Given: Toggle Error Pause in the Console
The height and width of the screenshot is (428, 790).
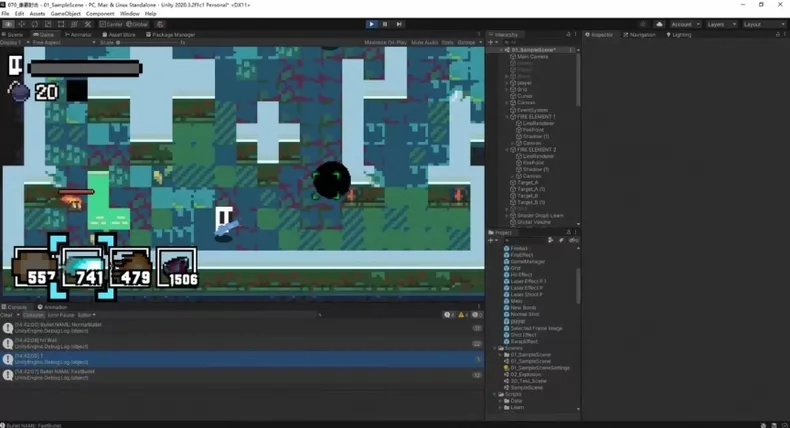Looking at the screenshot, I should click(x=60, y=315).
